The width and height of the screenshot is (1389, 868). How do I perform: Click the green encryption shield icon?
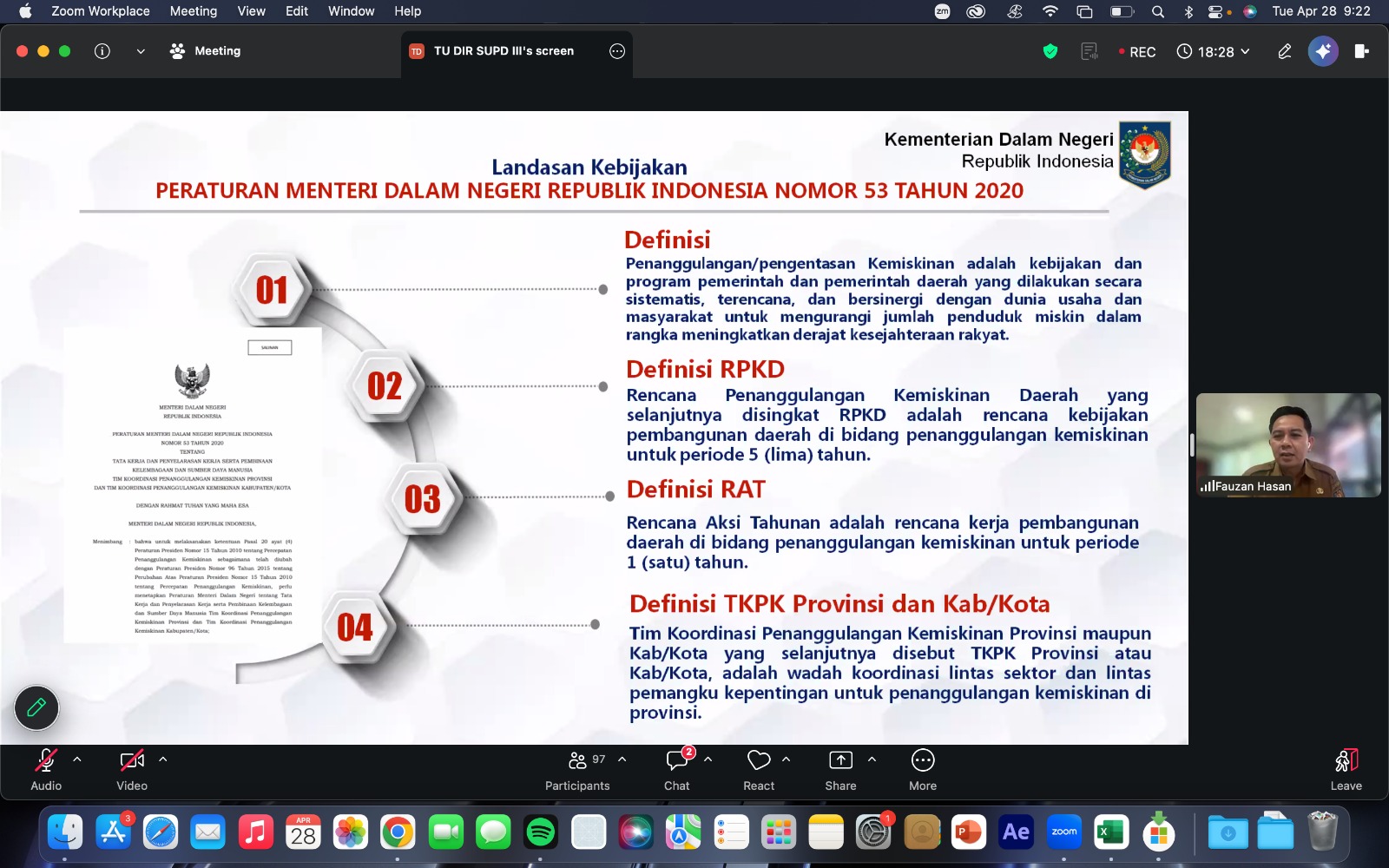1050,51
